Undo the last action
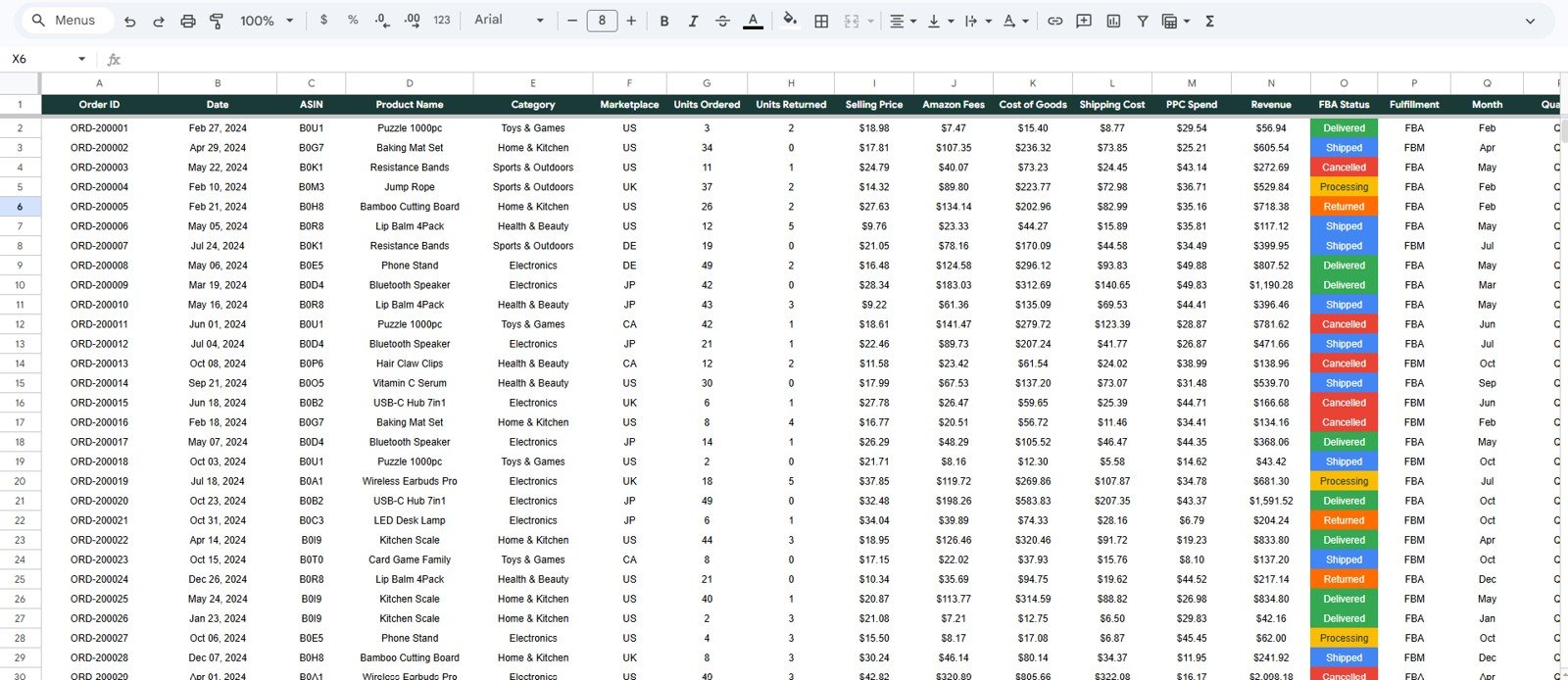1568x680 pixels. pos(129,21)
